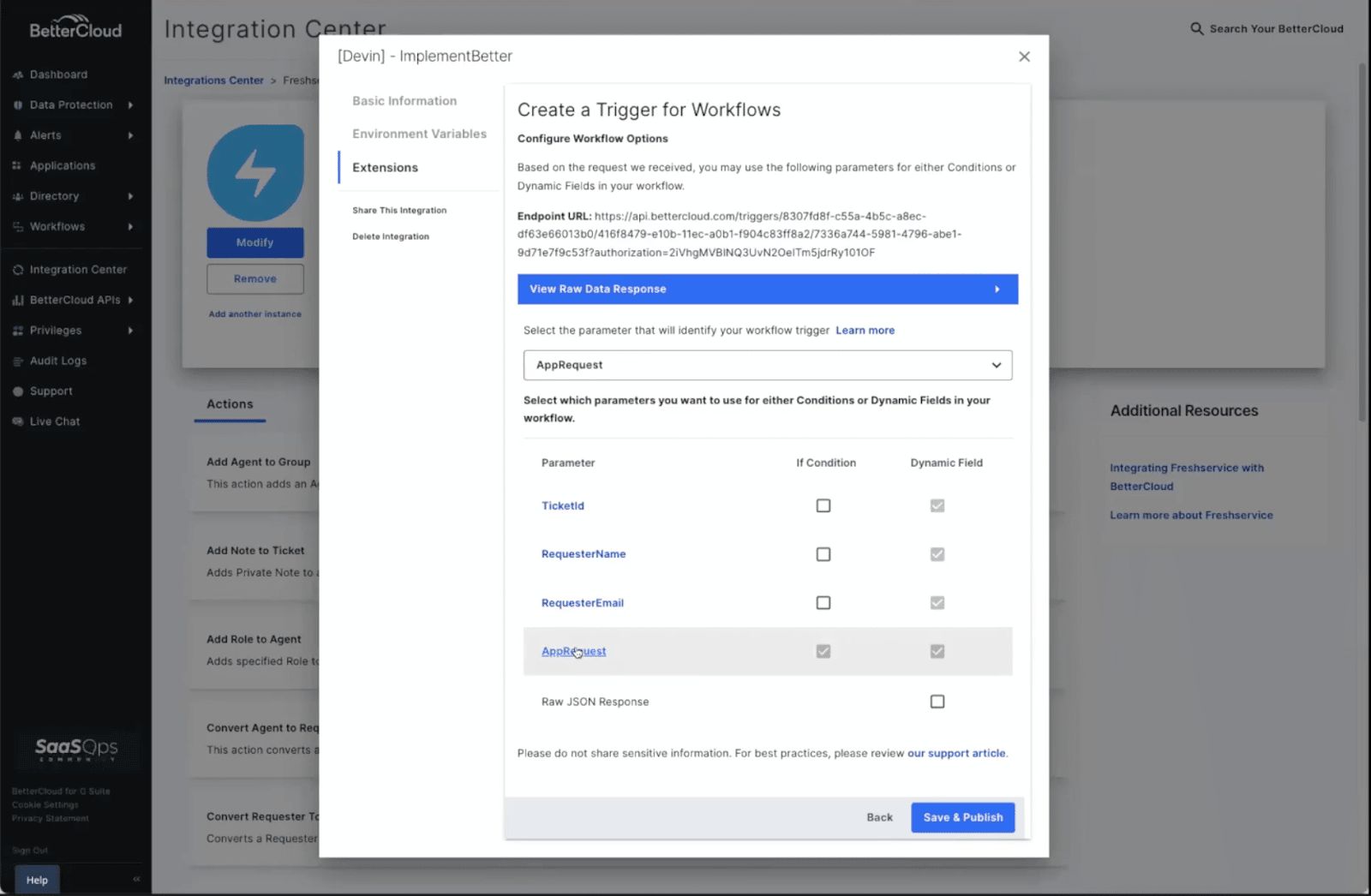Viewport: 1371px width, 896px height.
Task: Expand Alerts submenu arrow
Action: point(130,135)
